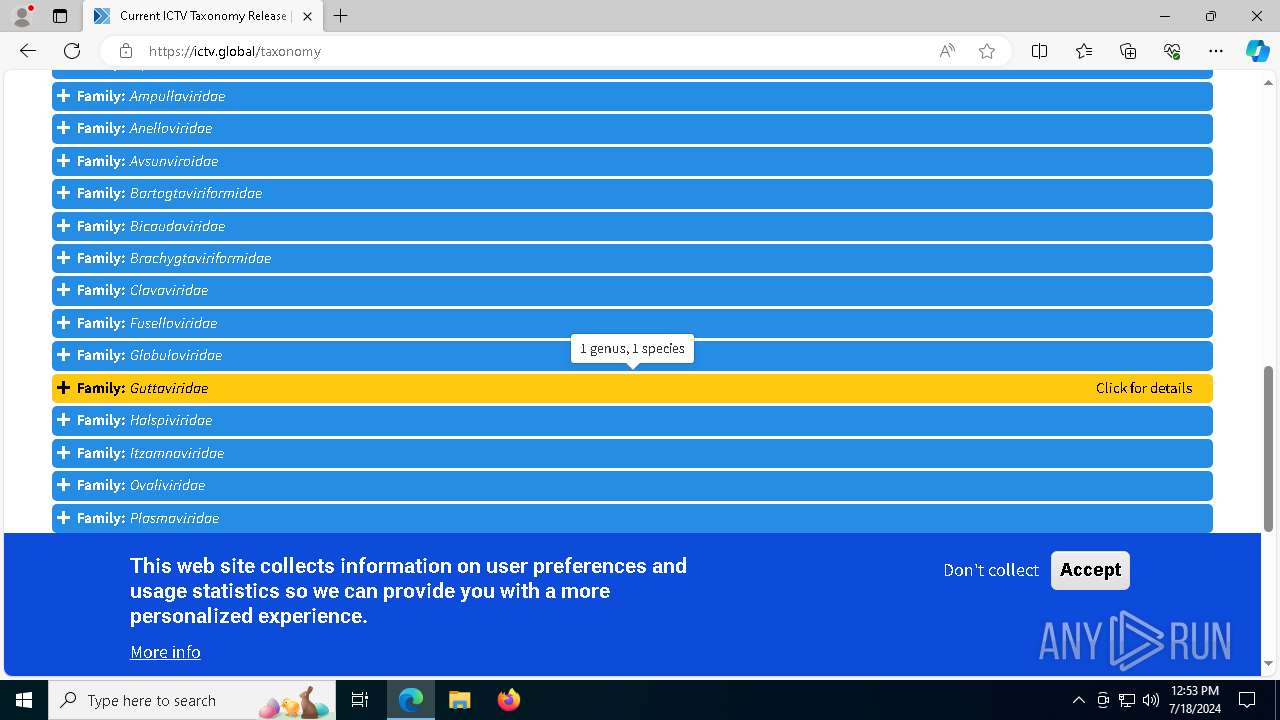Refresh the current page
This screenshot has width=1280, height=720.
pos(72,51)
